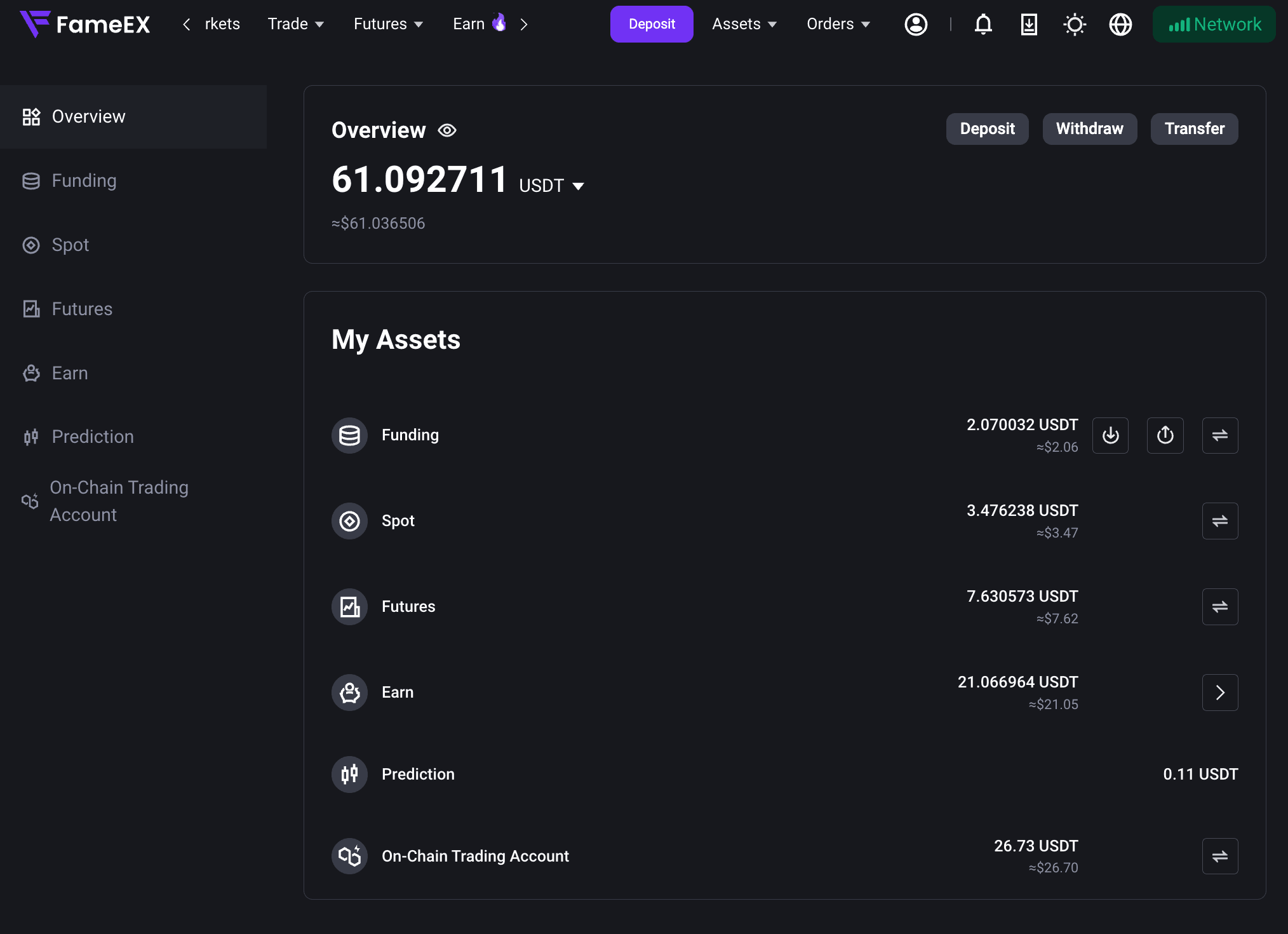
Task: Click the Network signal indicator
Action: (1214, 24)
